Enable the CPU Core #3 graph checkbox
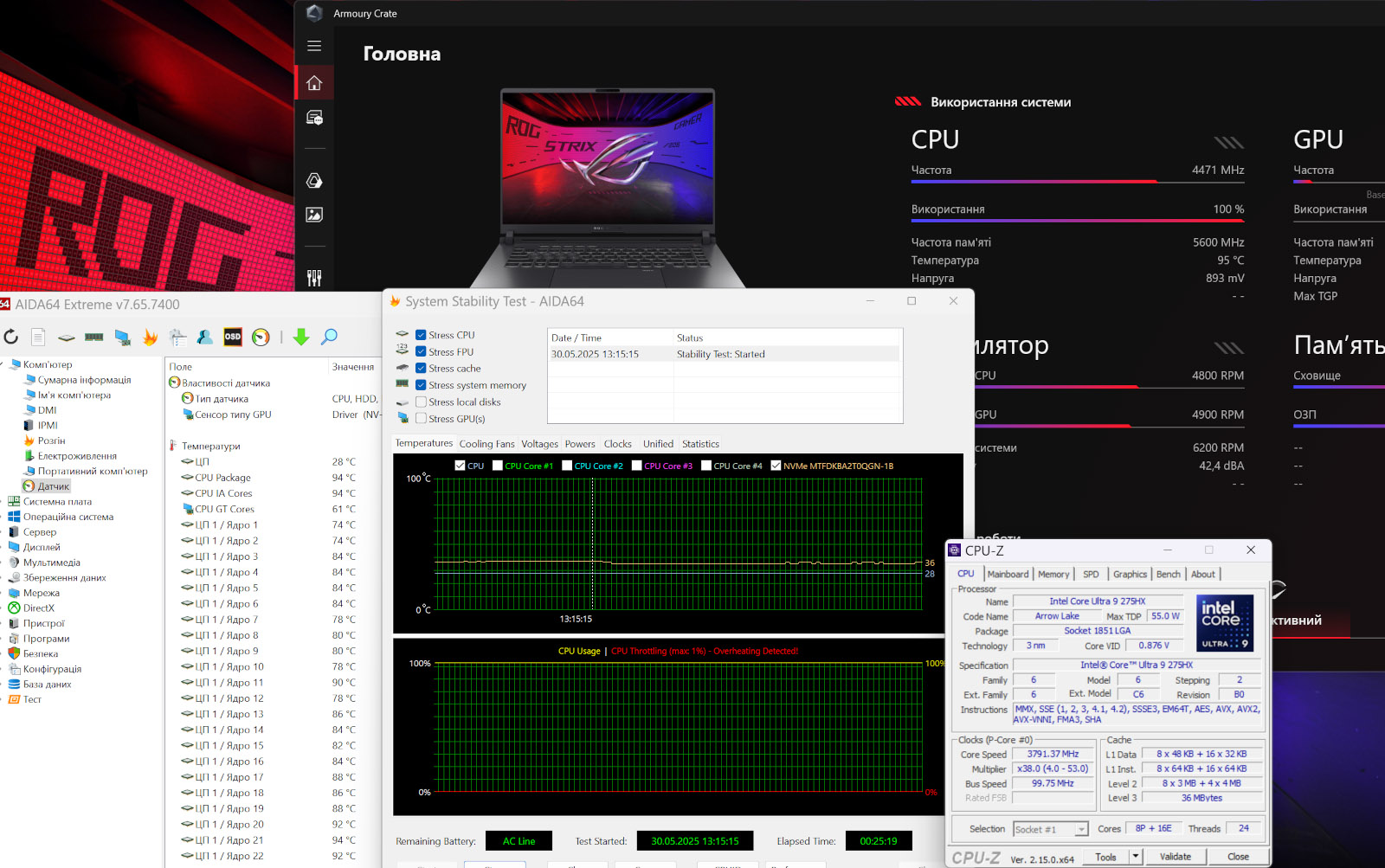The height and width of the screenshot is (868, 1385). pyautogui.click(x=637, y=466)
